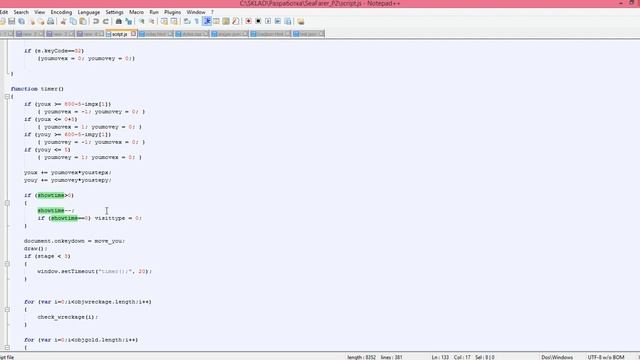Viewport: 640px width, 360px height.
Task: Zoom in using the toolbar icon
Action: (141, 21)
